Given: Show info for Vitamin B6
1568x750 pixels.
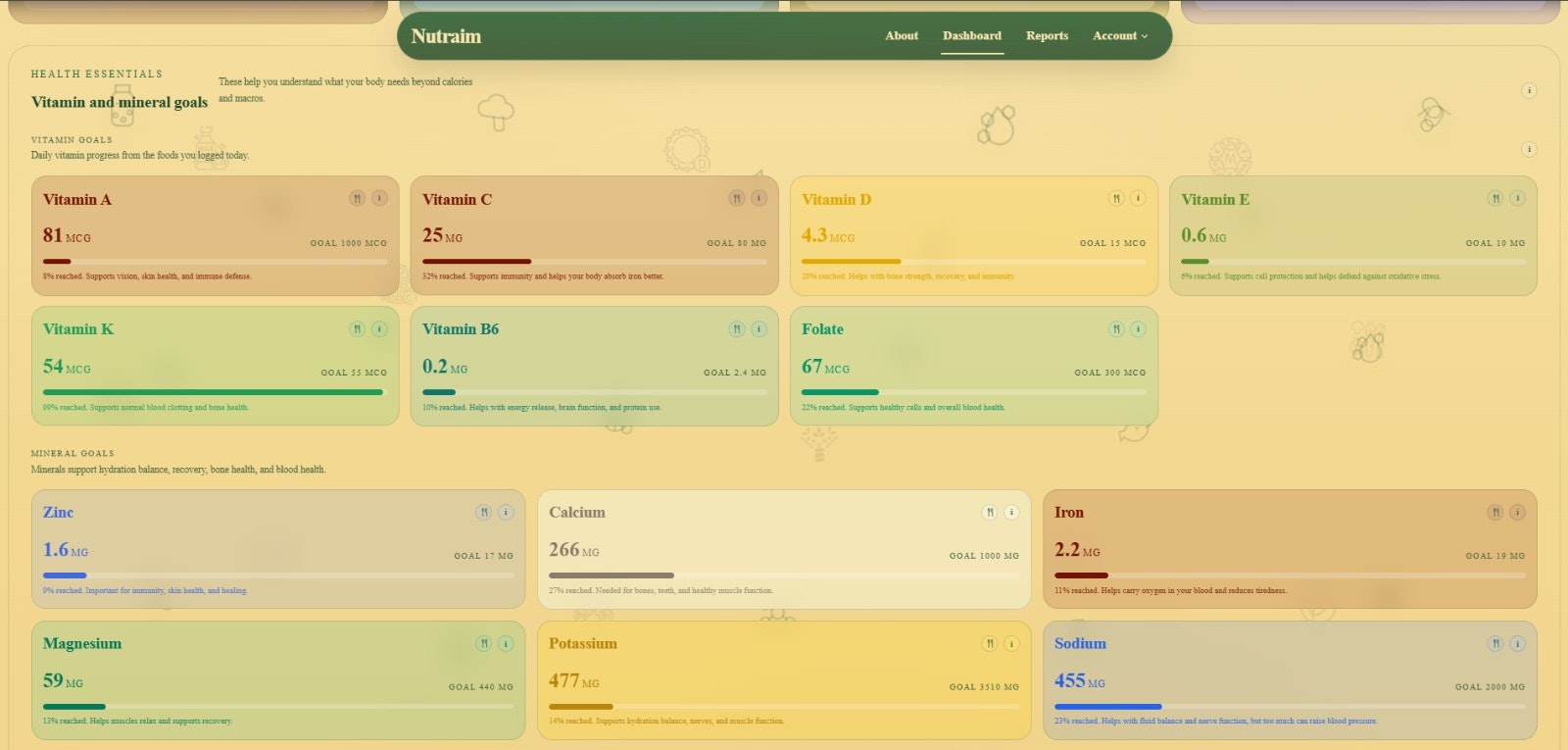Looking at the screenshot, I should [759, 328].
